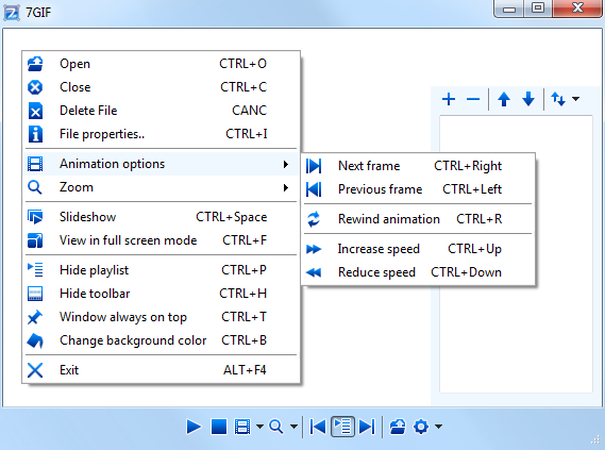This screenshot has width=605, height=450.
Task: Choose Increase speed in submenu
Action: pos(418,249)
